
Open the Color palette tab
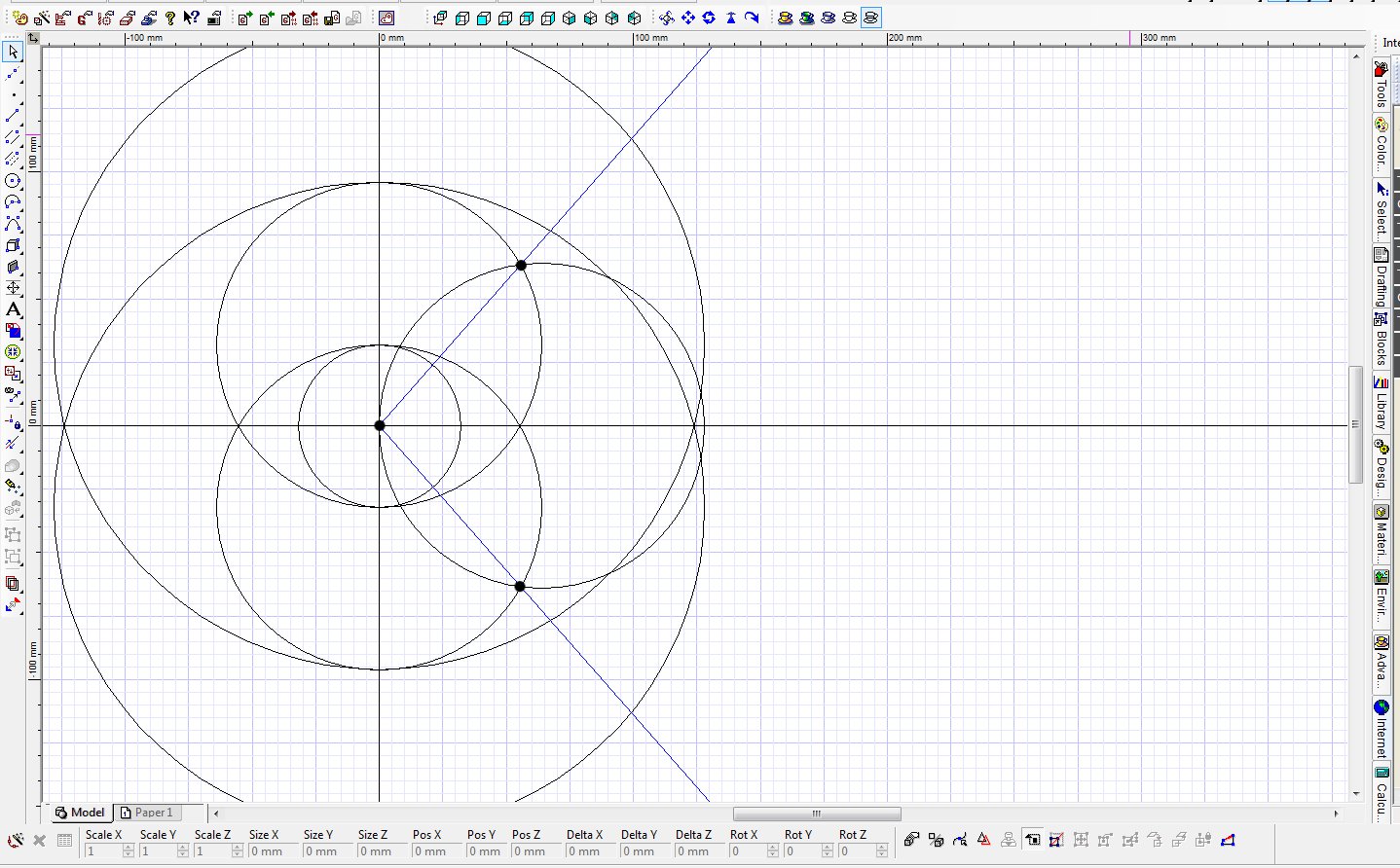pyautogui.click(x=1381, y=144)
